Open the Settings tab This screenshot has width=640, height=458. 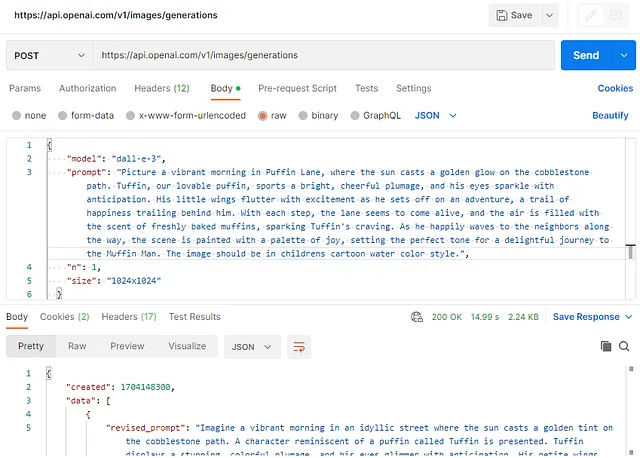pyautogui.click(x=413, y=88)
